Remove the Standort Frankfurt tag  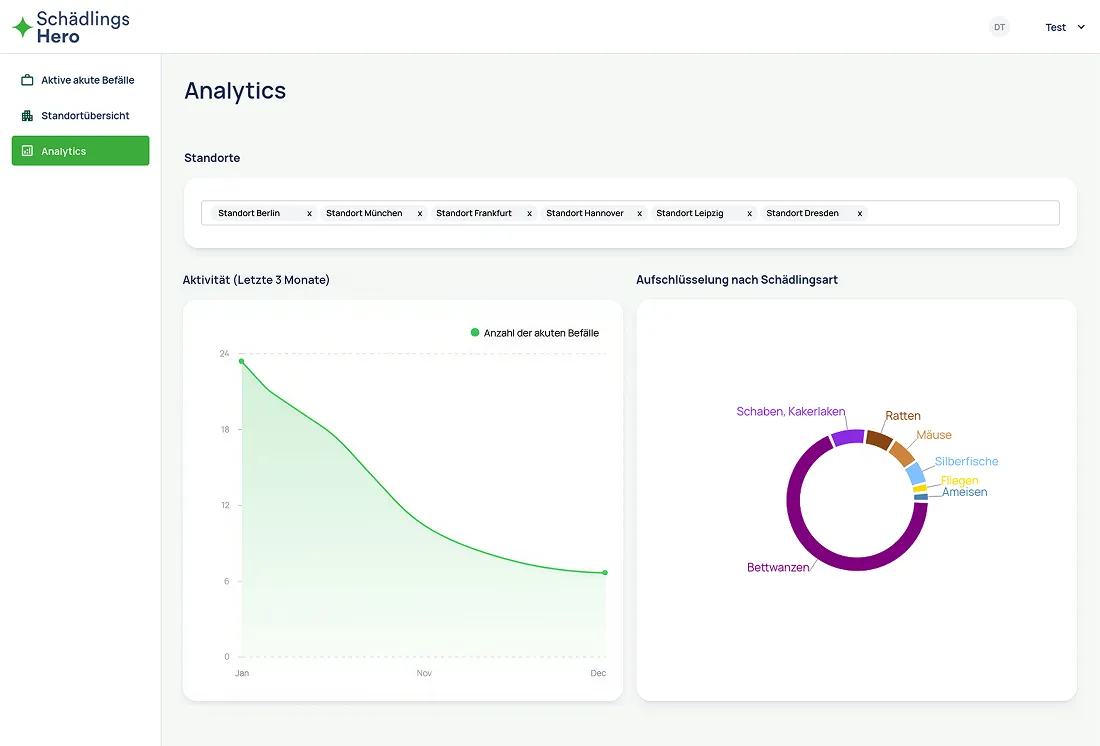(x=530, y=213)
